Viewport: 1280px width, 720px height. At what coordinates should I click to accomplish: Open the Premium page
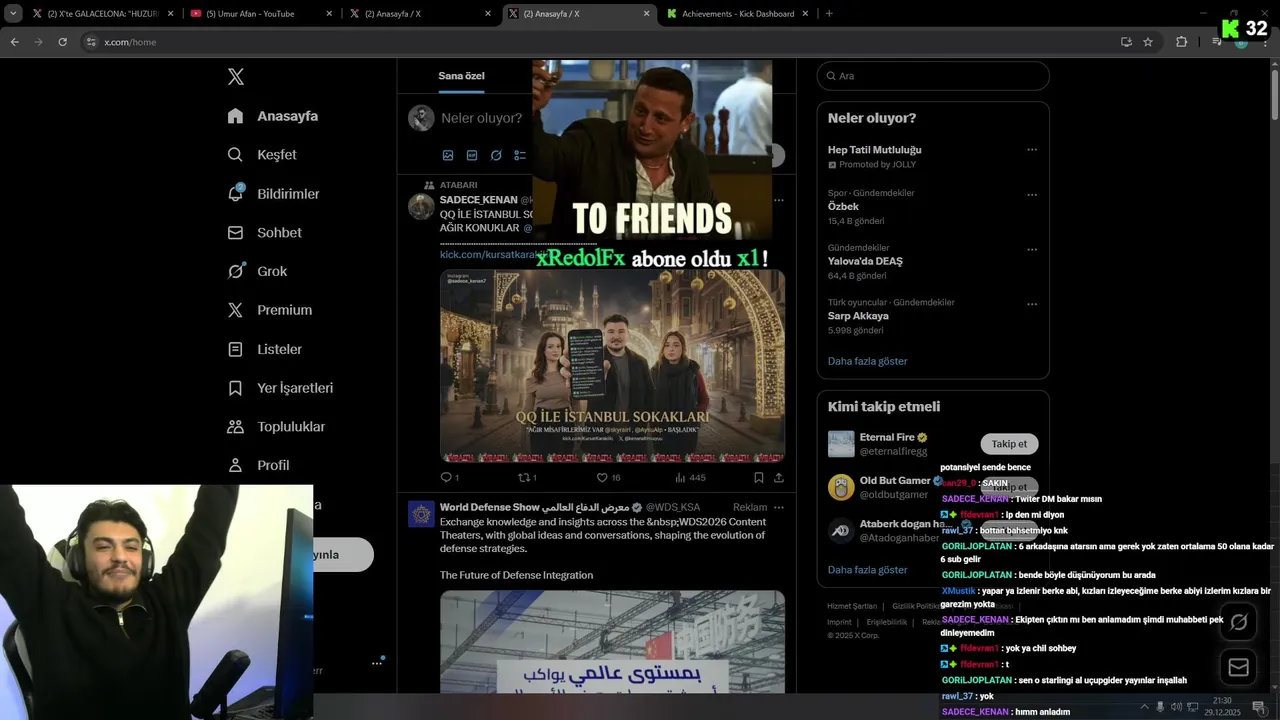click(270, 310)
